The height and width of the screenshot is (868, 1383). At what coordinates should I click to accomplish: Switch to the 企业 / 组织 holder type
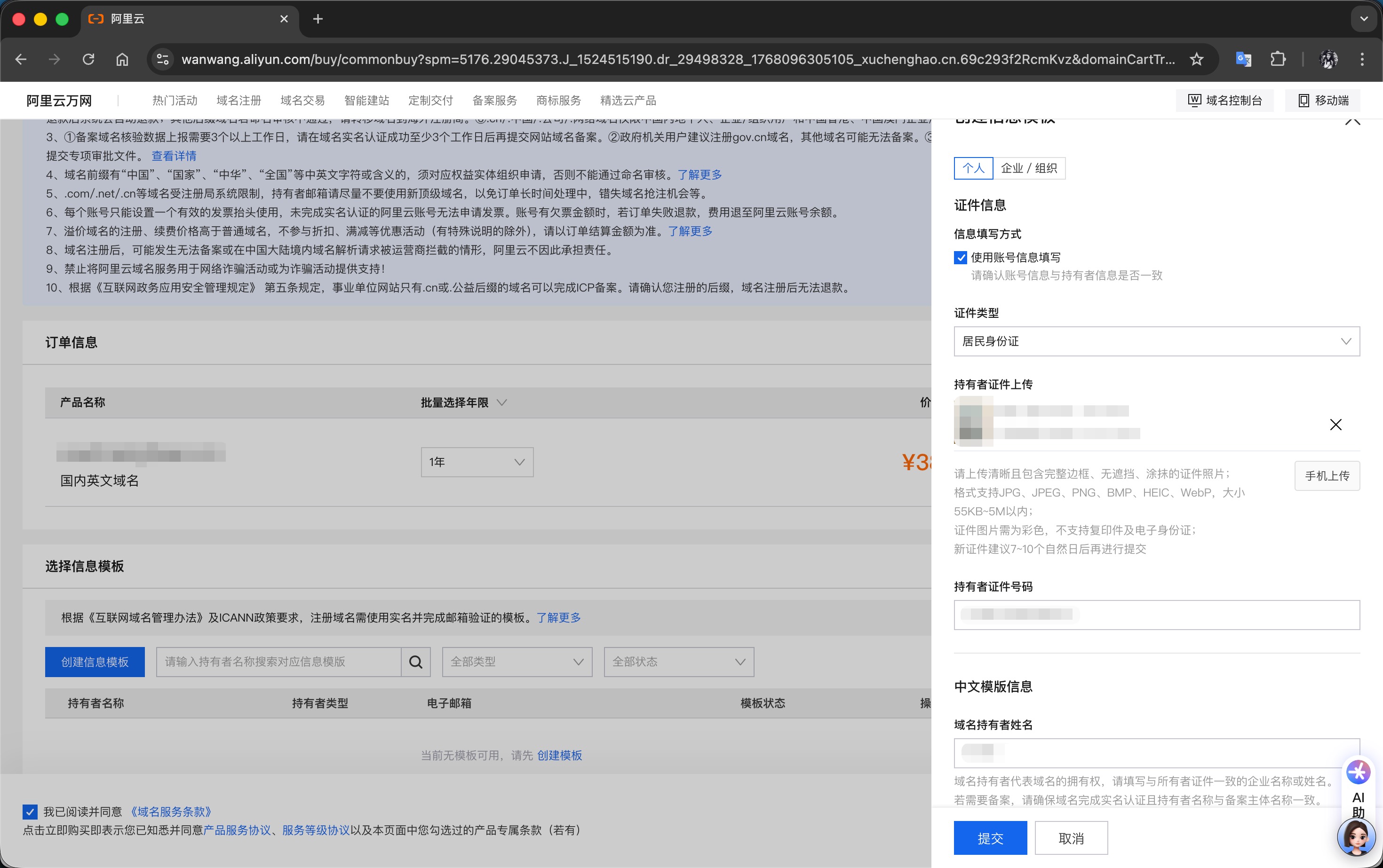pyautogui.click(x=1029, y=168)
